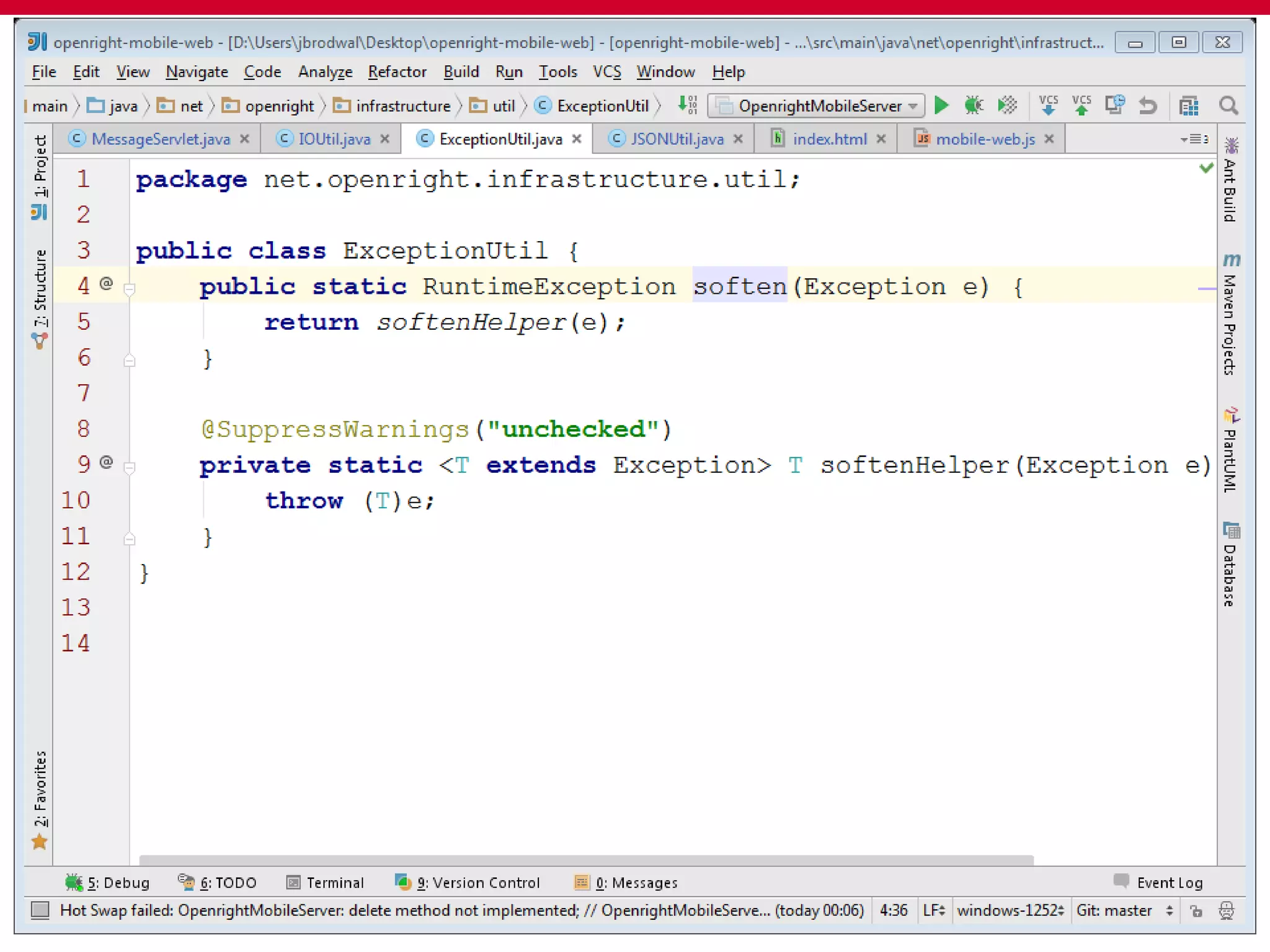Open OpenrightMobileServer run configuration dropdown
Viewport: 1270px width, 952px height.
coord(817,106)
